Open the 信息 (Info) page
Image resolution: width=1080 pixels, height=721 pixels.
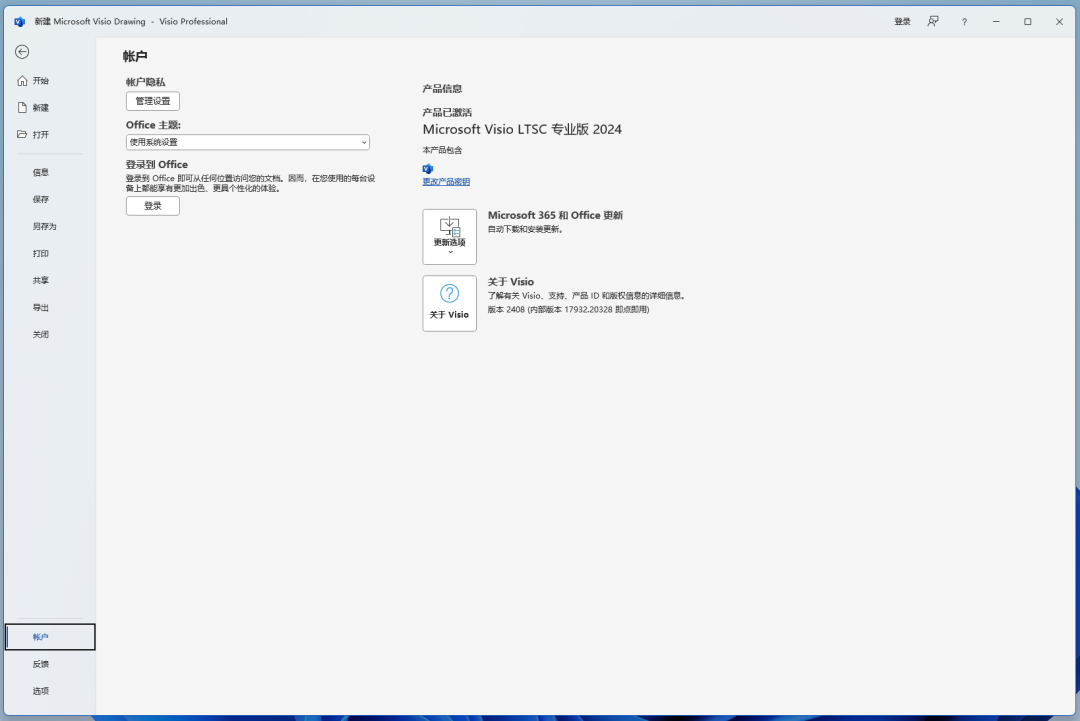point(50,172)
